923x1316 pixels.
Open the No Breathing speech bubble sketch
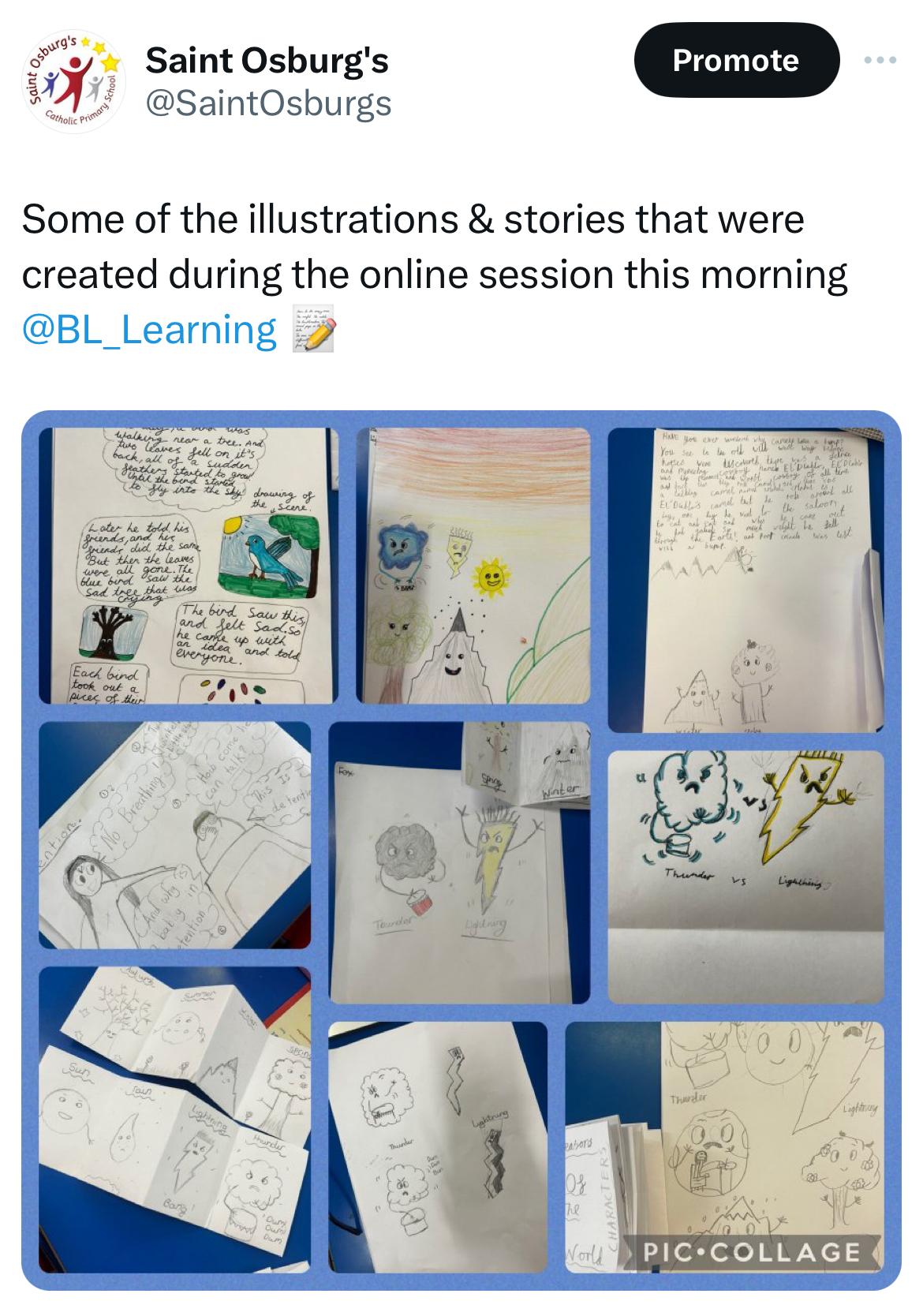tap(174, 835)
